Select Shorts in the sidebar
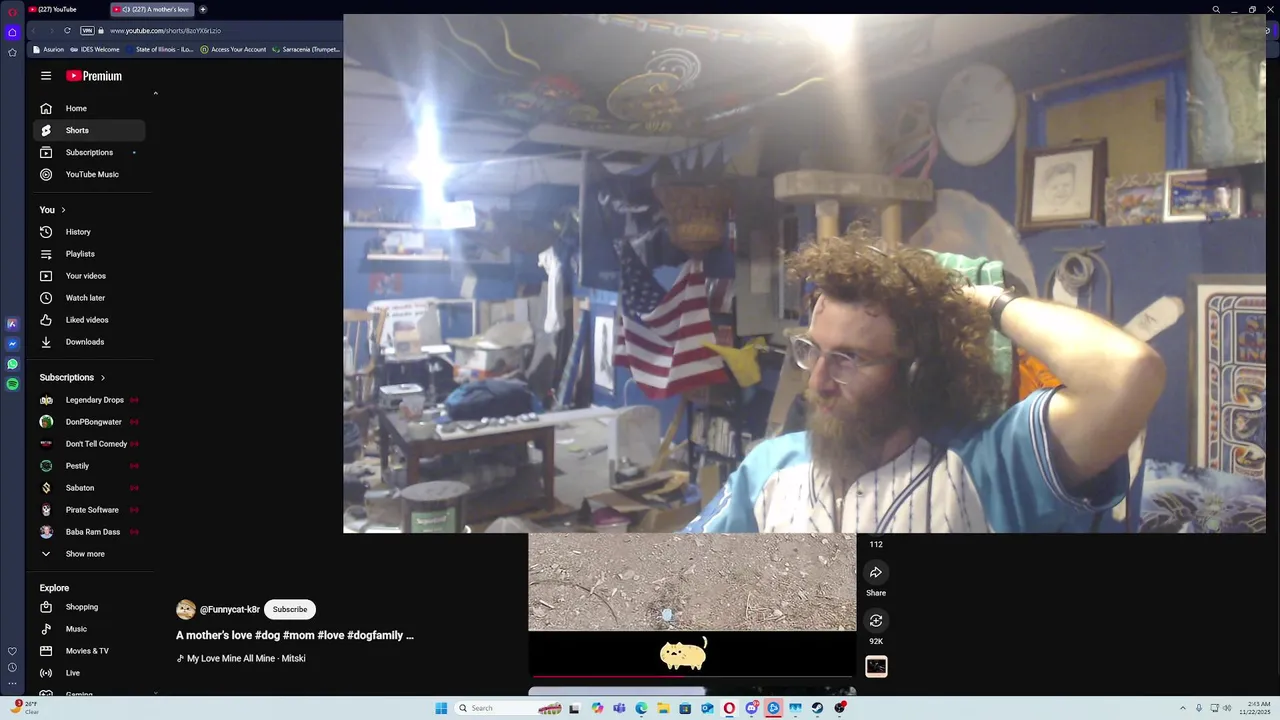This screenshot has width=1280, height=720. click(89, 130)
